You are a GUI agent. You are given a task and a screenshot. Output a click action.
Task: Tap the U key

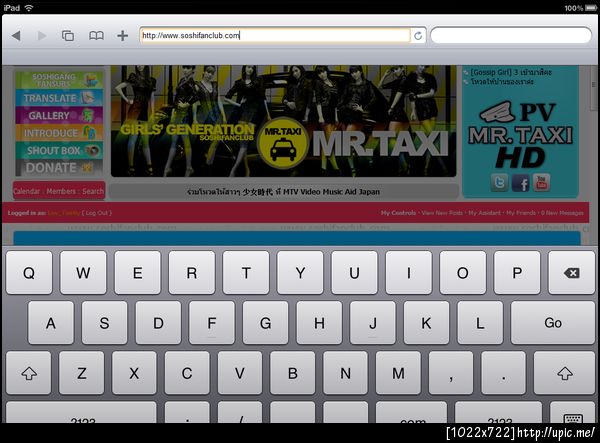(x=354, y=273)
